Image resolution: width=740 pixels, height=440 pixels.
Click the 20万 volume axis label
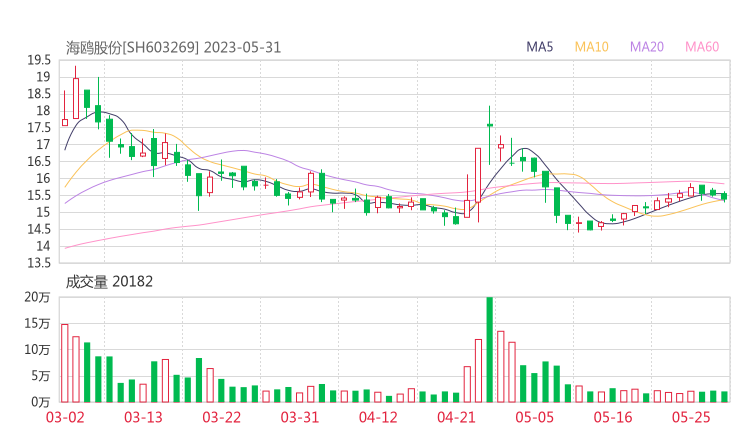point(37,297)
